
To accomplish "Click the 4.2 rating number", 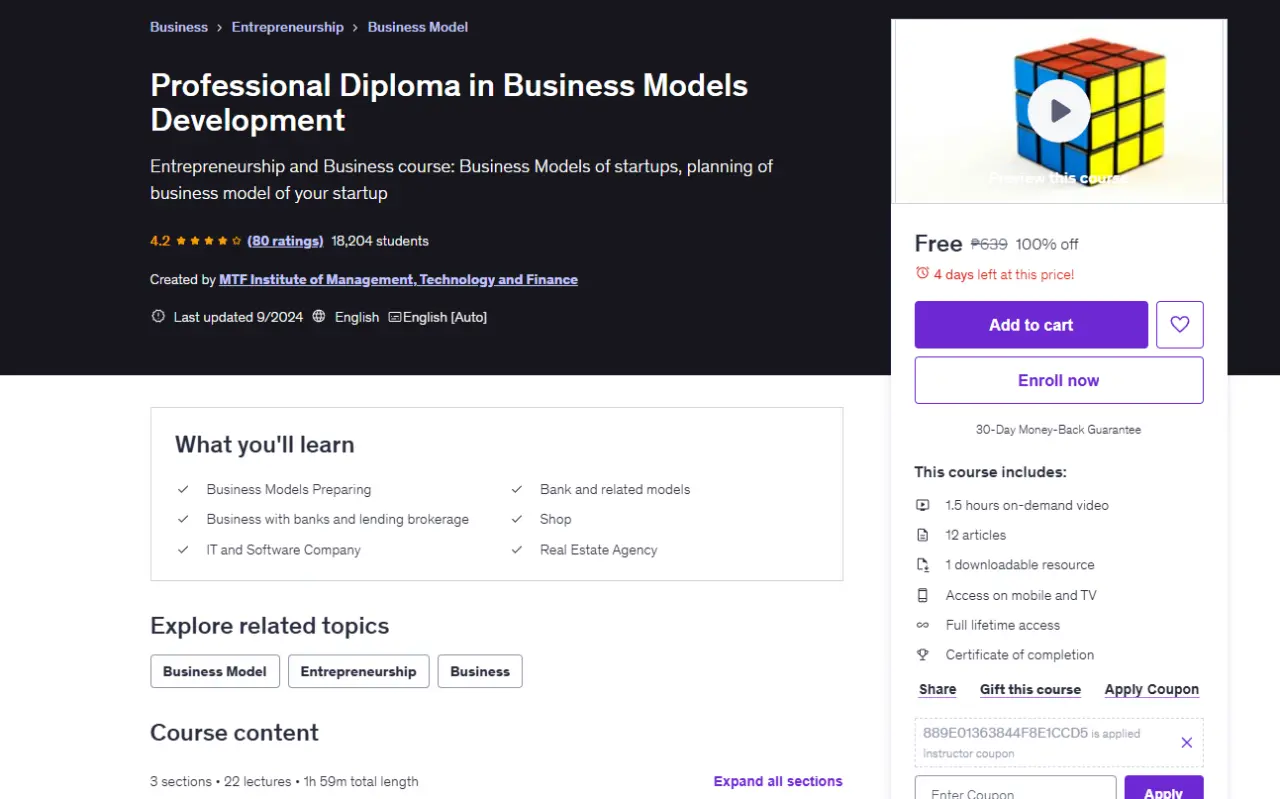I will pos(160,241).
